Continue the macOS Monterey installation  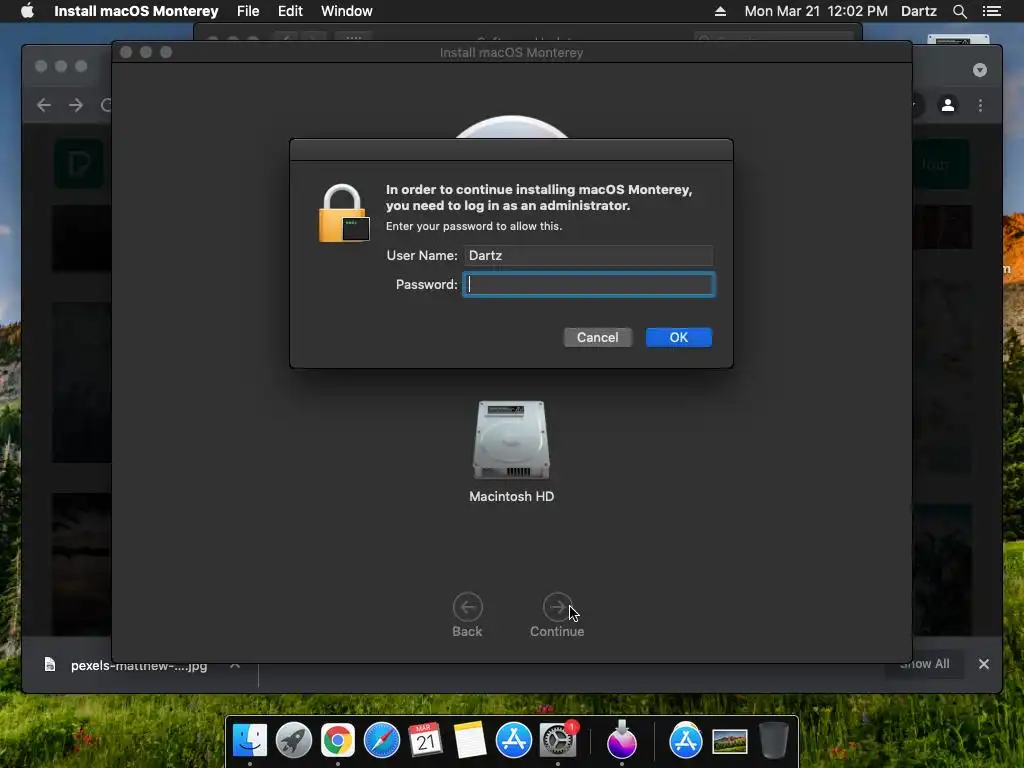(557, 615)
